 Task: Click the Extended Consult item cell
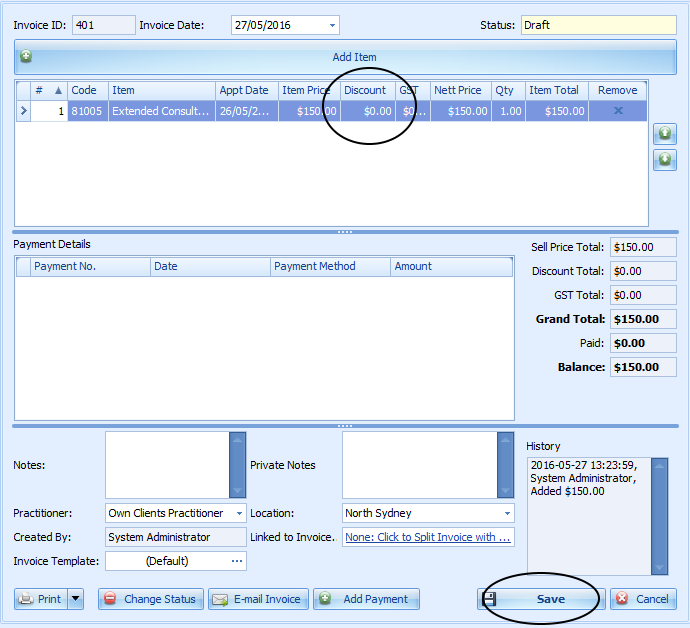coord(162,111)
